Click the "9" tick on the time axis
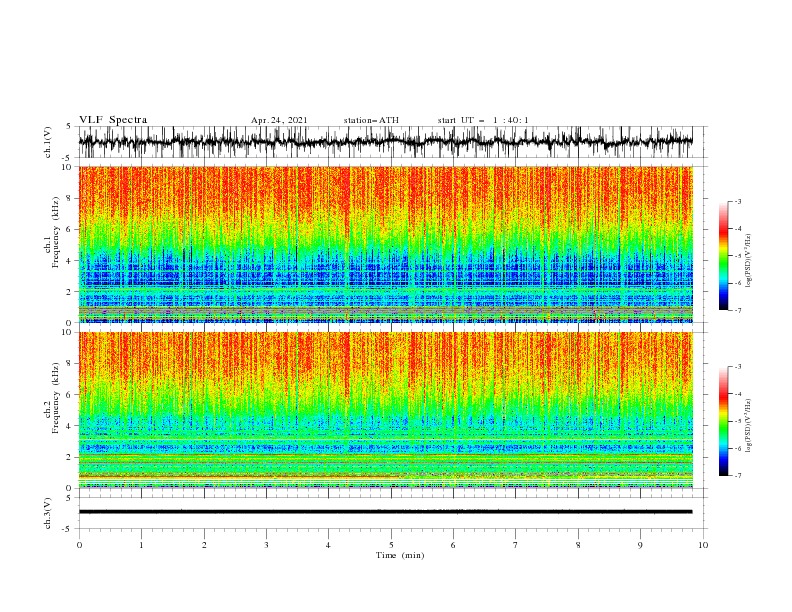The image size is (792, 612). (640, 545)
